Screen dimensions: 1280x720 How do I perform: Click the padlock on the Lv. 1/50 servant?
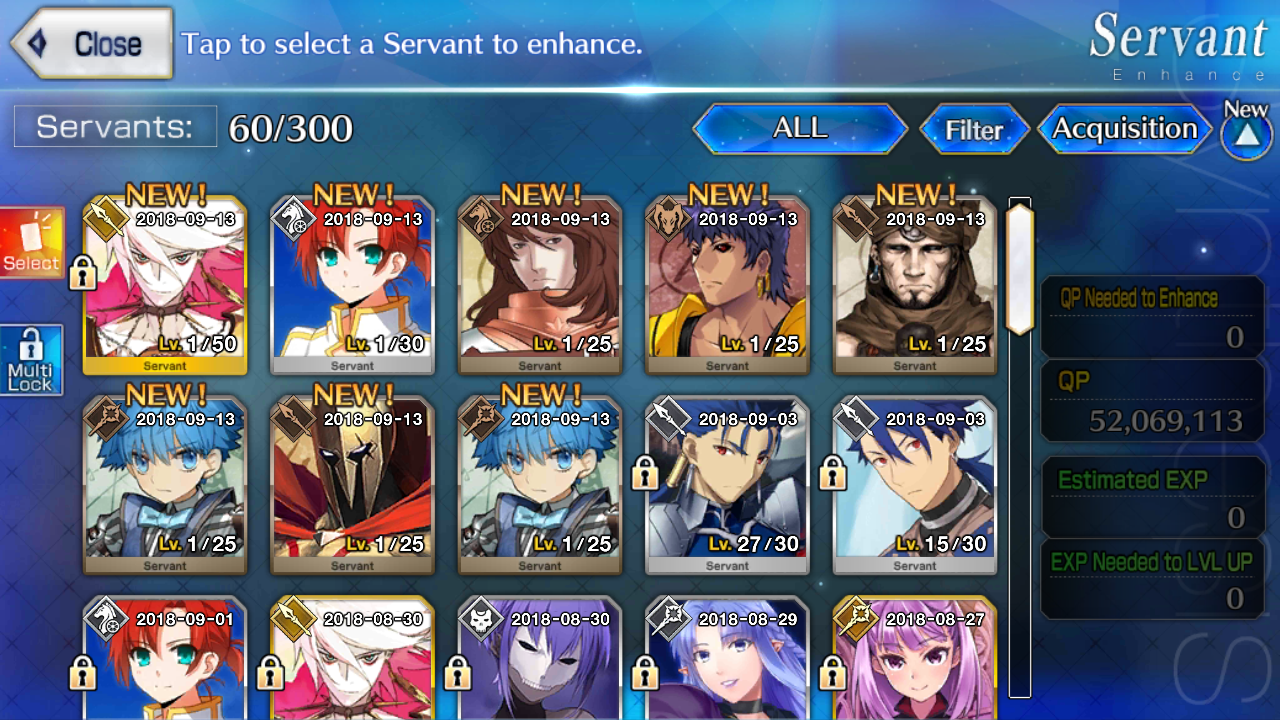83,273
